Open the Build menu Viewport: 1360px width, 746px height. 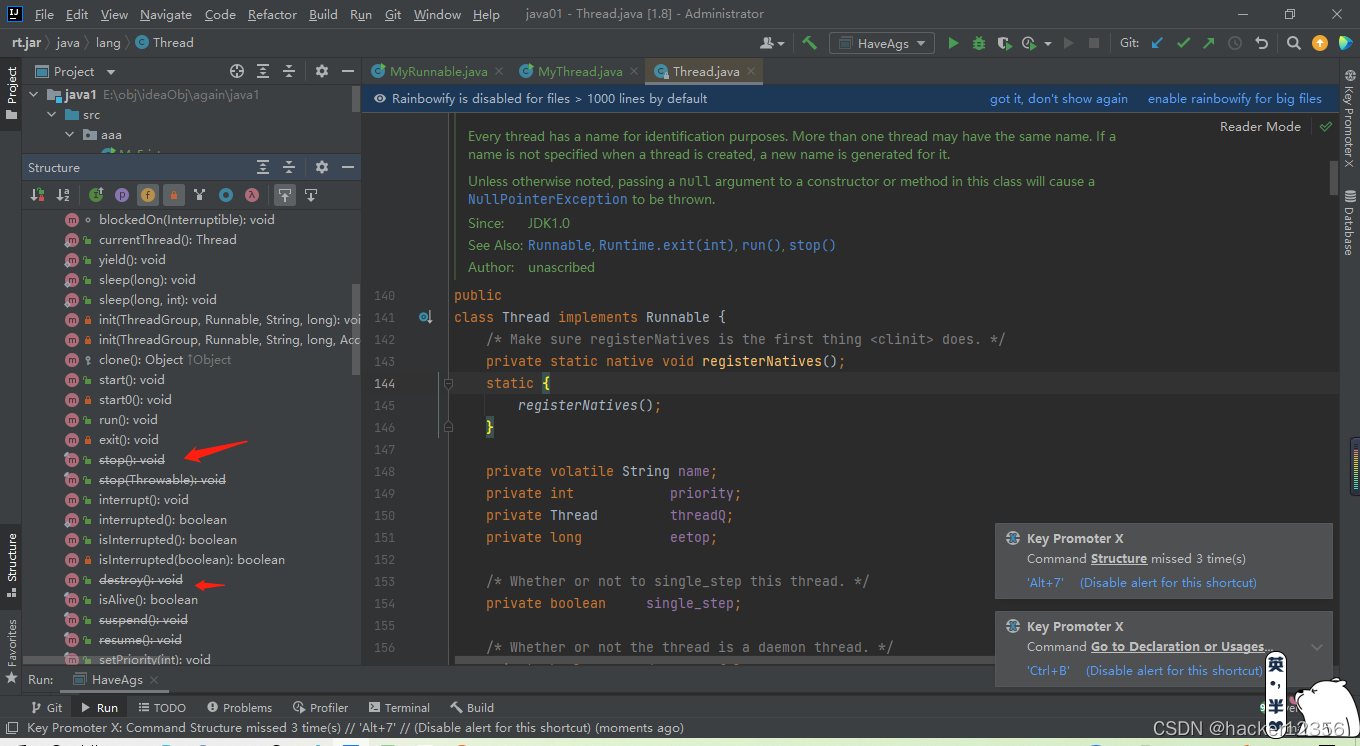coord(323,15)
